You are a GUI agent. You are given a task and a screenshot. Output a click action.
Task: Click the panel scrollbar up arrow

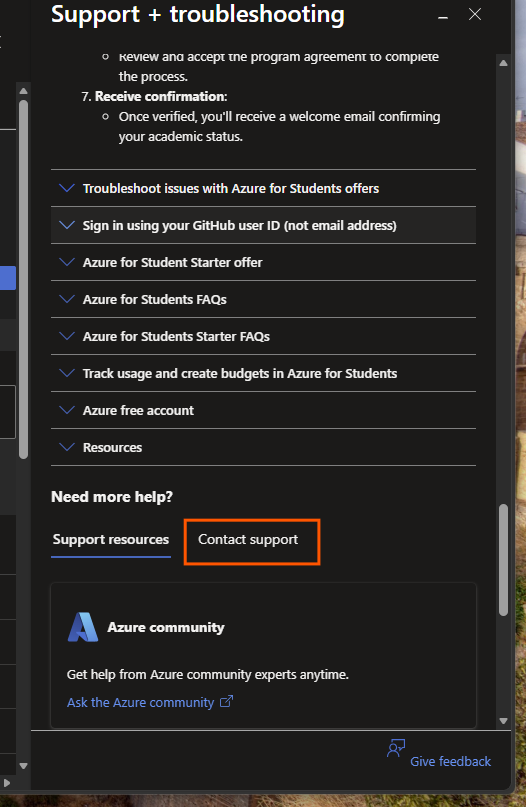(x=503, y=63)
